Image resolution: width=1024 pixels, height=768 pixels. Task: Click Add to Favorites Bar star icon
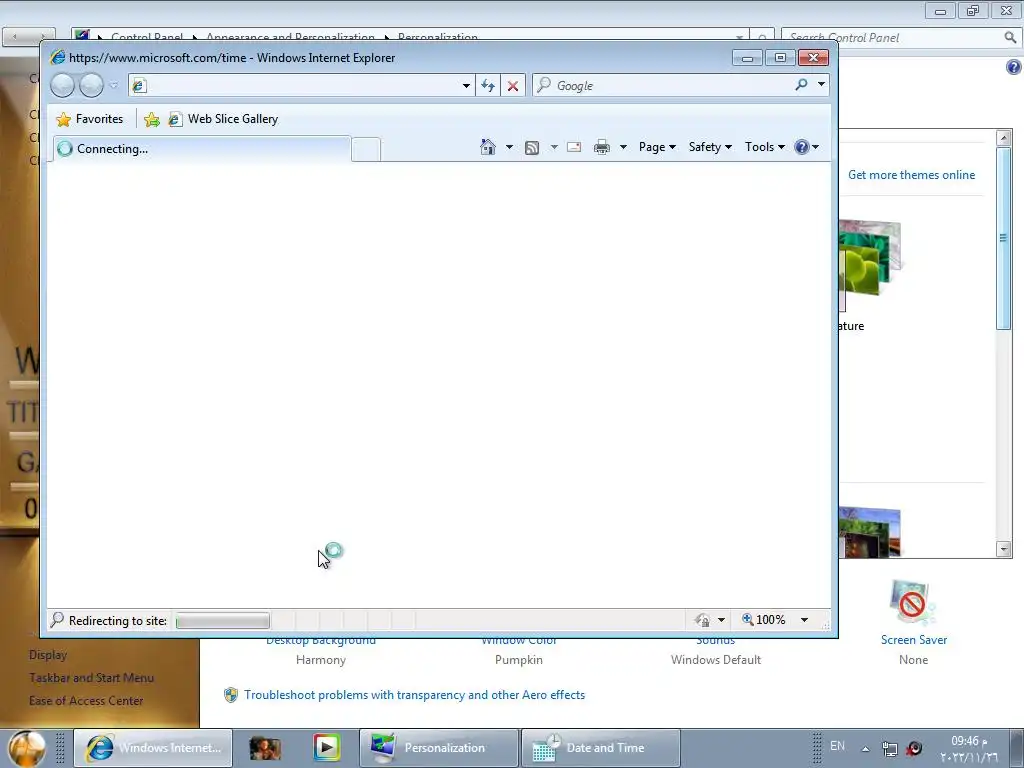pyautogui.click(x=152, y=120)
